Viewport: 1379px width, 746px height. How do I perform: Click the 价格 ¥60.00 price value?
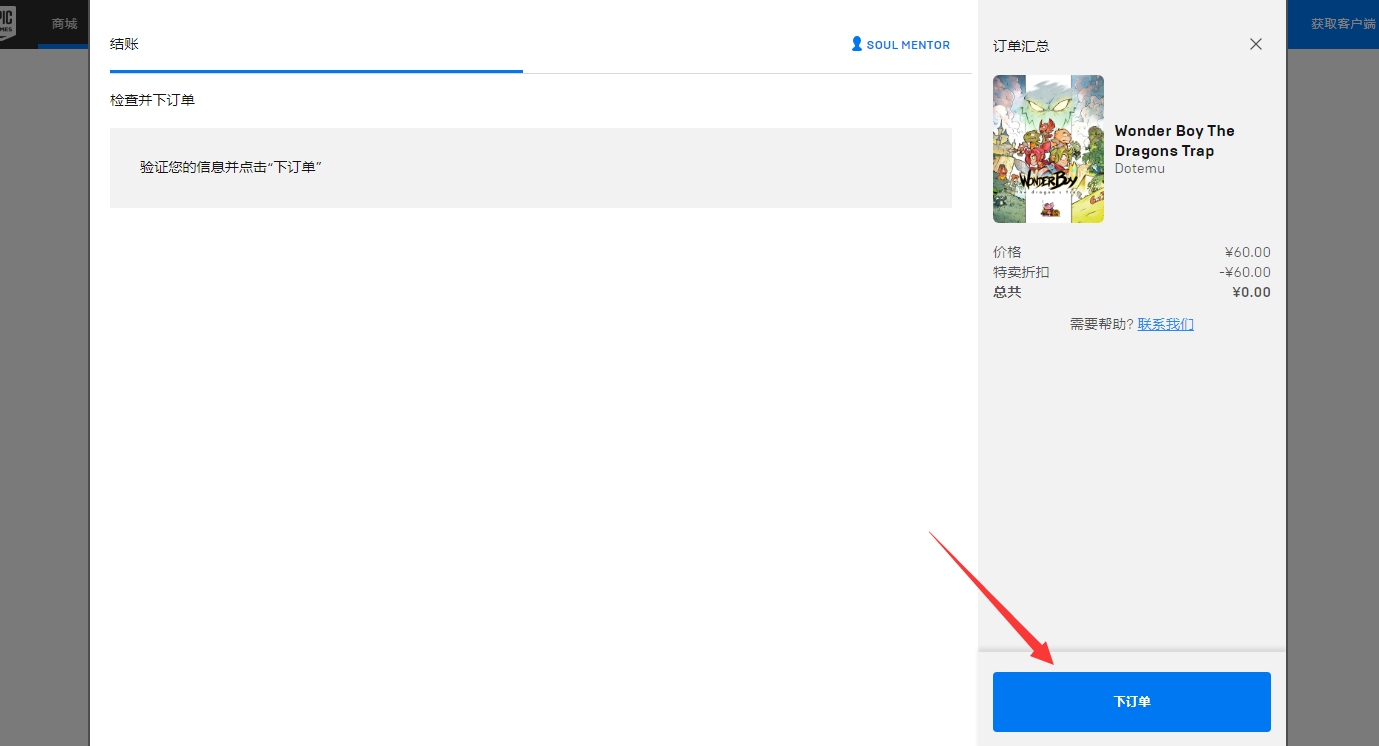(x=1247, y=252)
